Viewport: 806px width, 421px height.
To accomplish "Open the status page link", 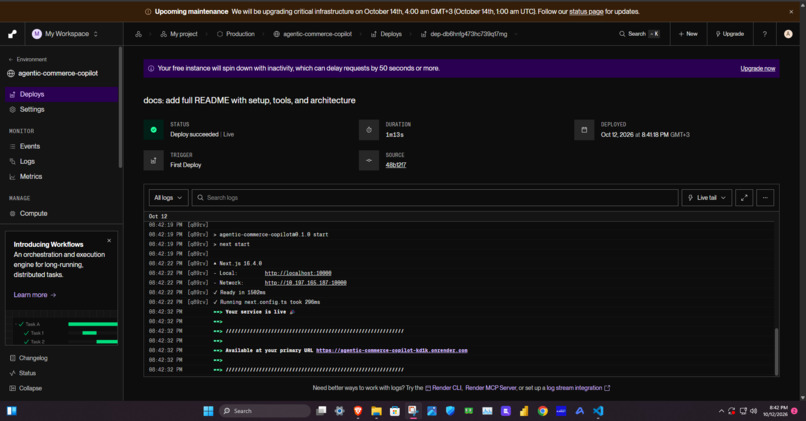I will point(586,11).
